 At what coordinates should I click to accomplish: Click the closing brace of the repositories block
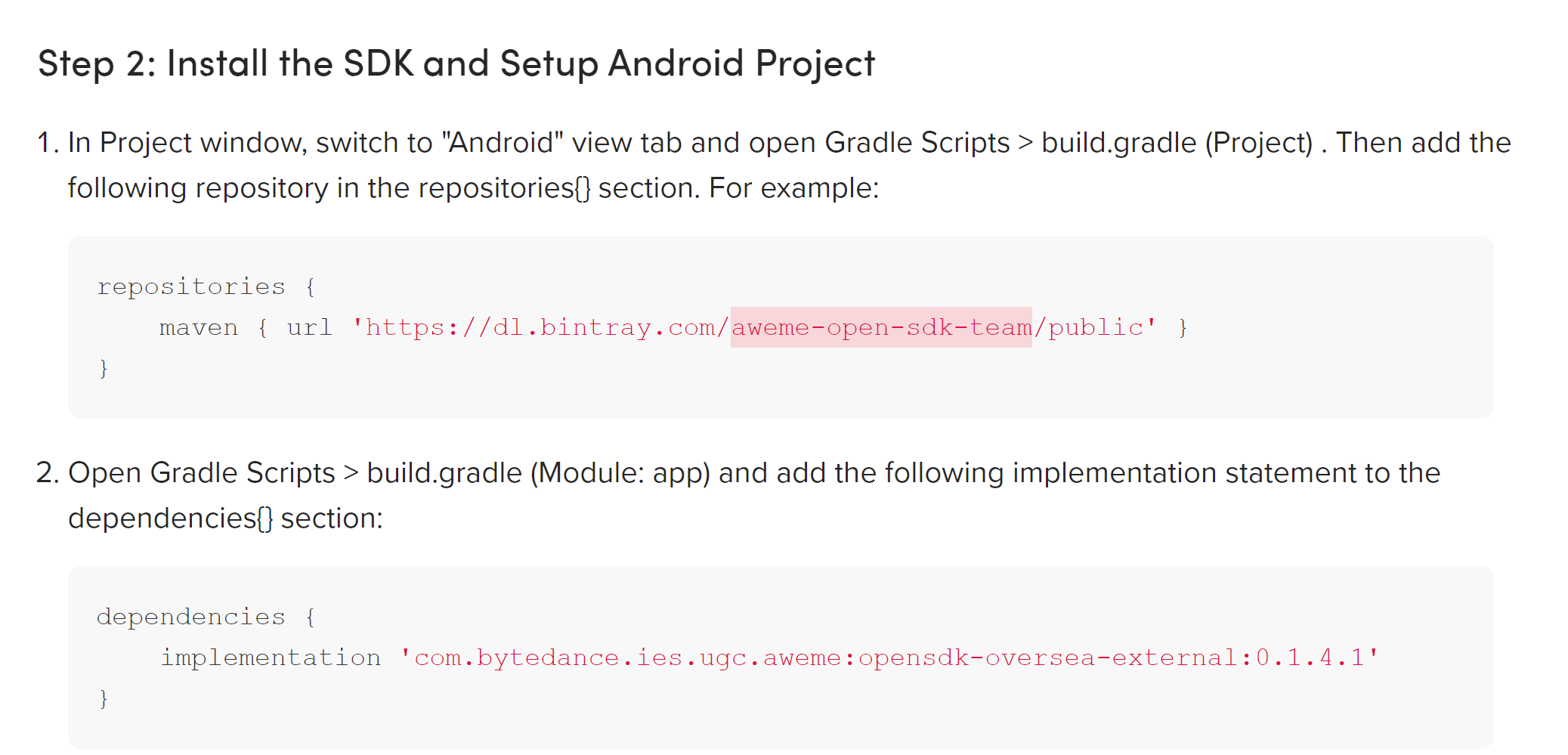104,369
